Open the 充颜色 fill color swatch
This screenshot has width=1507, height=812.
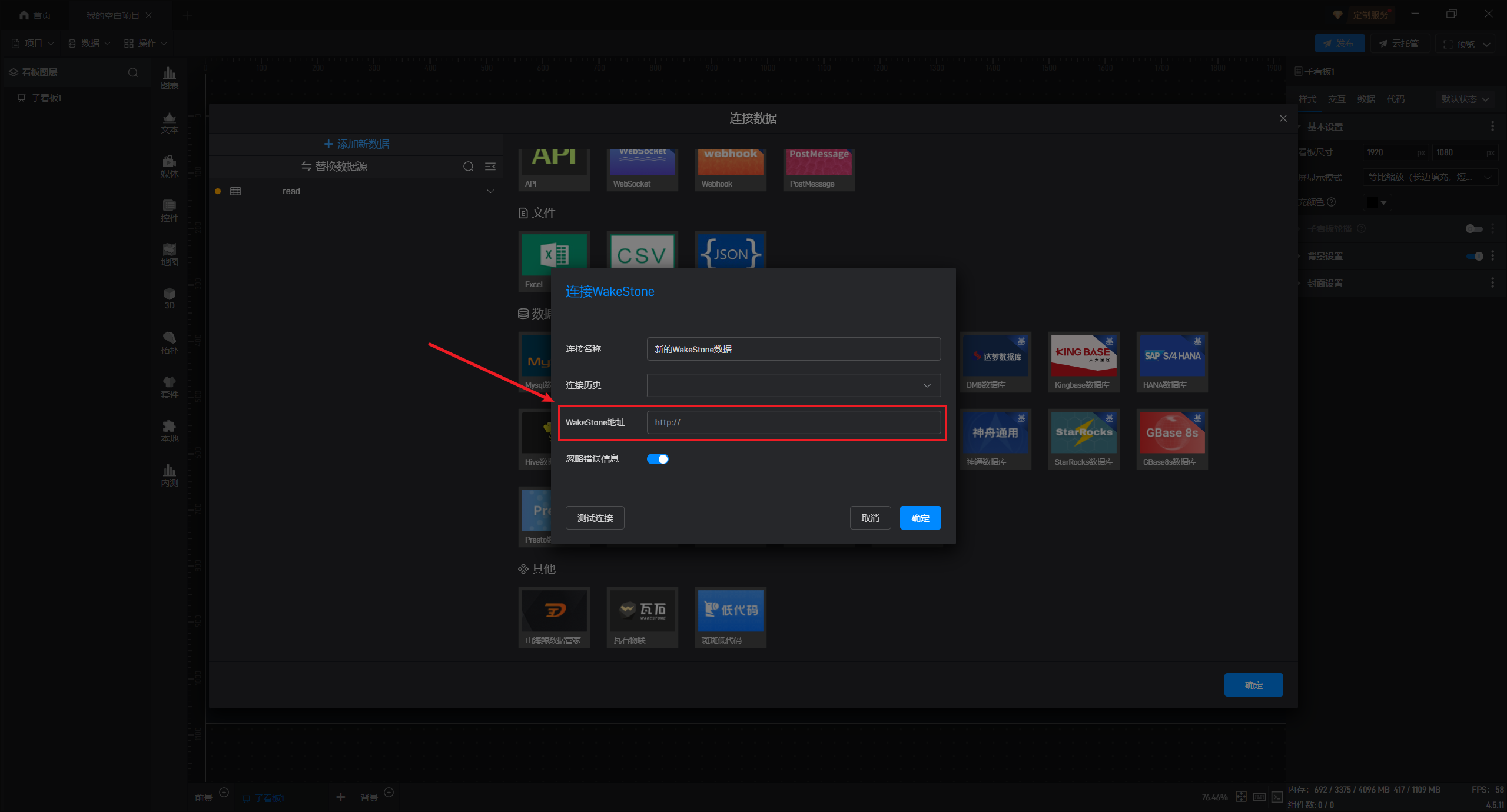1377,202
